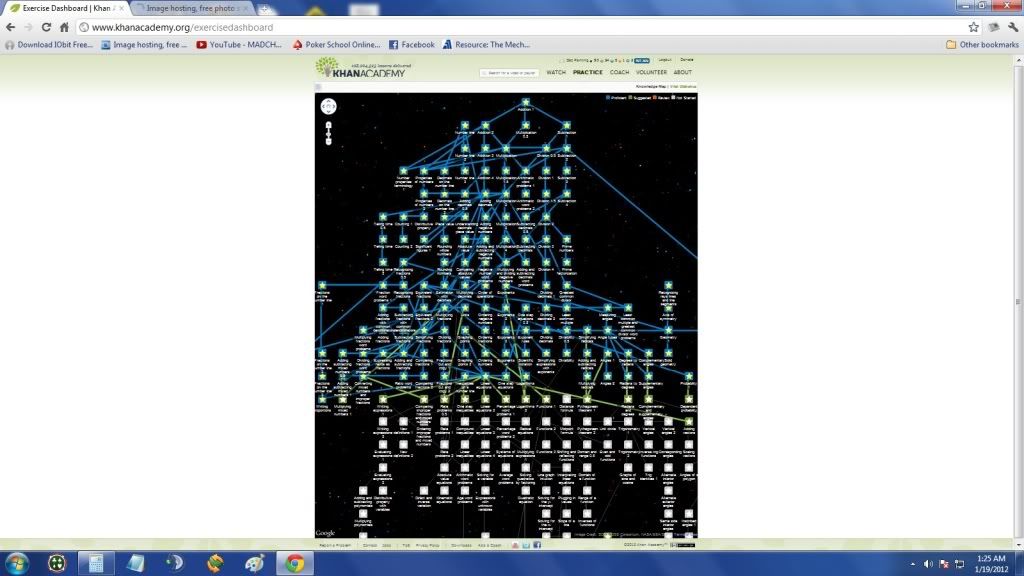Viewport: 1024px width, 576px height.
Task: Click the Twitter icon in the page footer
Action: click(x=525, y=546)
